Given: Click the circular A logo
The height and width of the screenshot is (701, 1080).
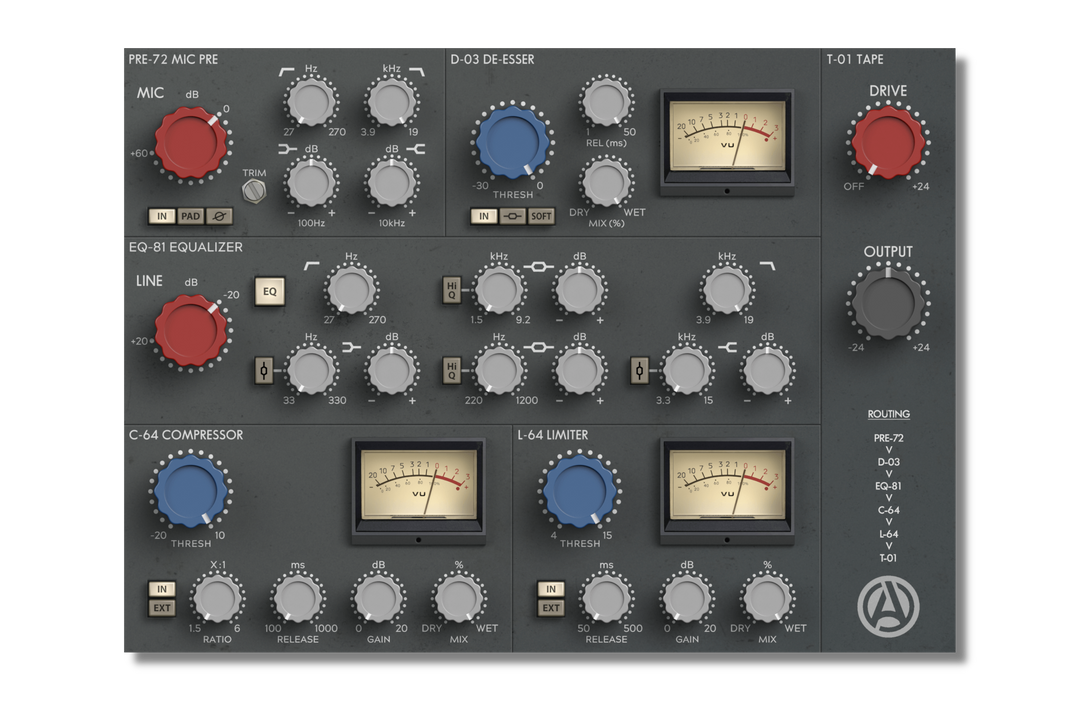Looking at the screenshot, I should point(889,607).
